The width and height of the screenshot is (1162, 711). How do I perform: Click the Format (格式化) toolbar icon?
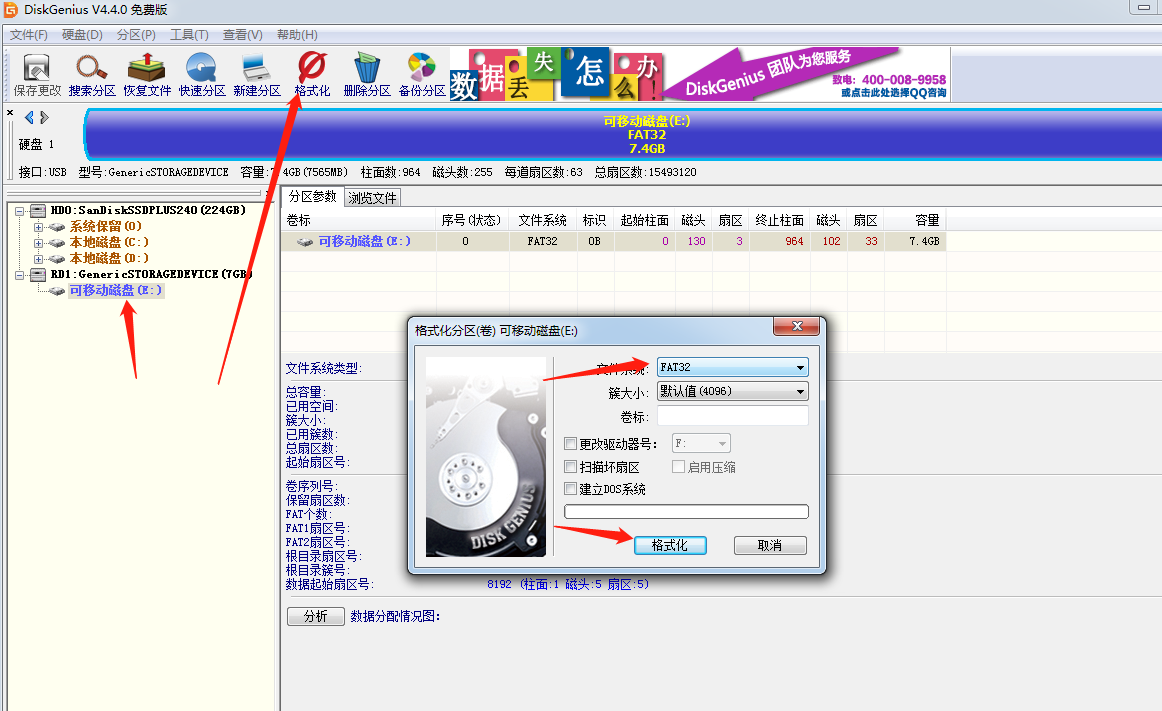coord(312,75)
